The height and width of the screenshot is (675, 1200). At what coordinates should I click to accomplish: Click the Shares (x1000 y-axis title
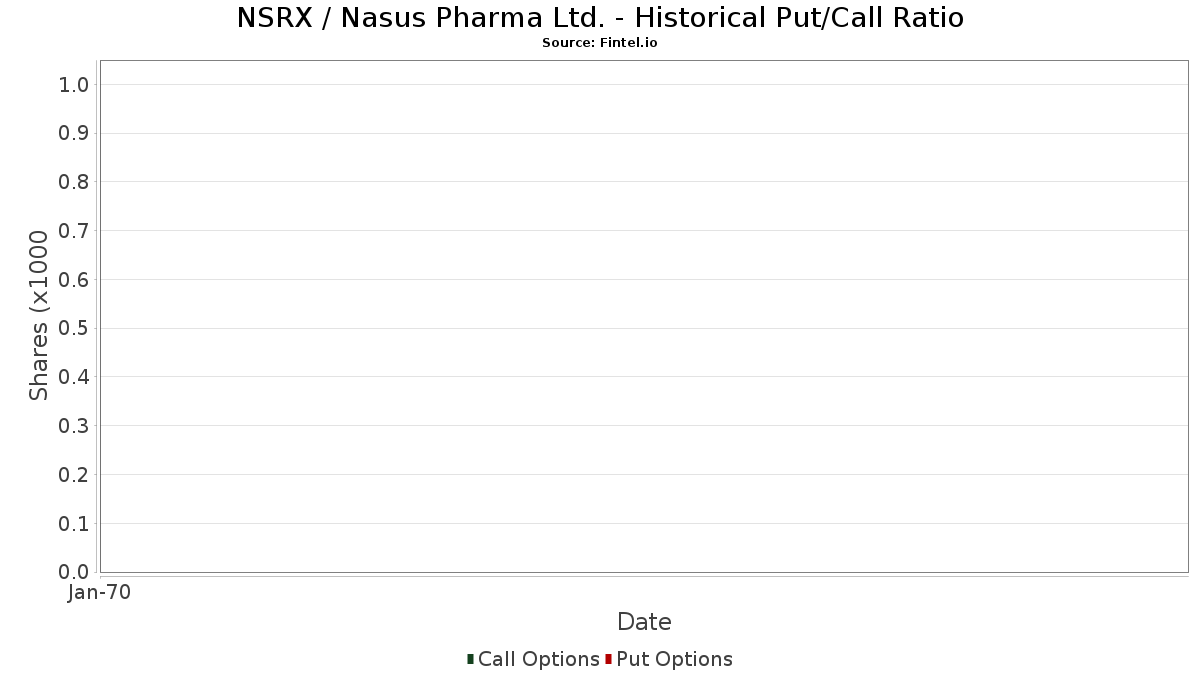pos(39,315)
